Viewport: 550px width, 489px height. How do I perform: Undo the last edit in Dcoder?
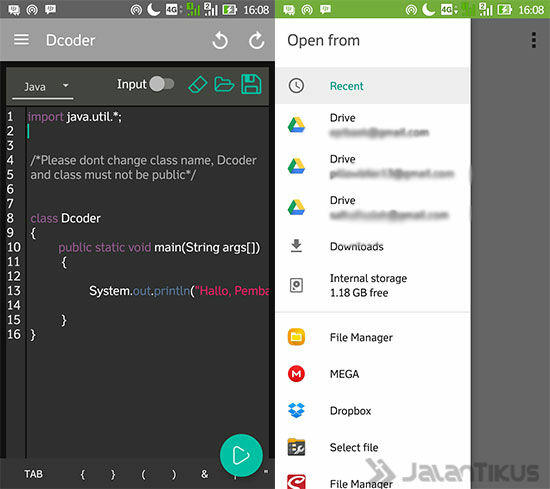click(220, 40)
